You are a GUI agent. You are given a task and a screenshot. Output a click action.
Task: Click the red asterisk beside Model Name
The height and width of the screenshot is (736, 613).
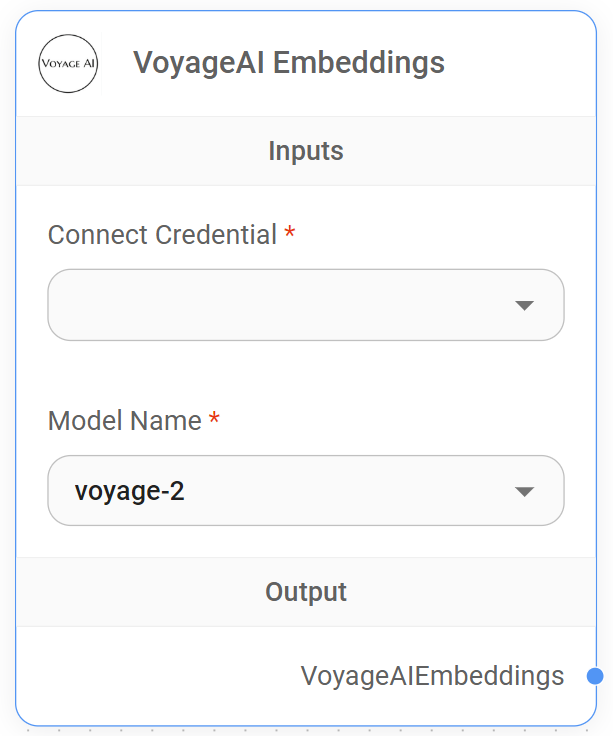tap(214, 421)
